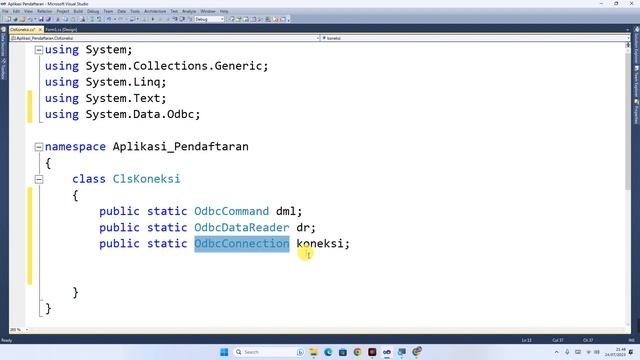The height and width of the screenshot is (360, 640).
Task: Click the Copy toolbar icon
Action: tap(65, 19)
